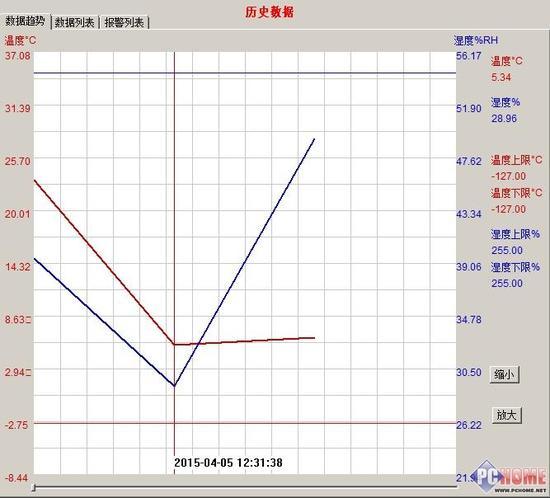Screen dimensions: 550x498
Task: Click the 温度°C axis title at top left
Action: 20,40
